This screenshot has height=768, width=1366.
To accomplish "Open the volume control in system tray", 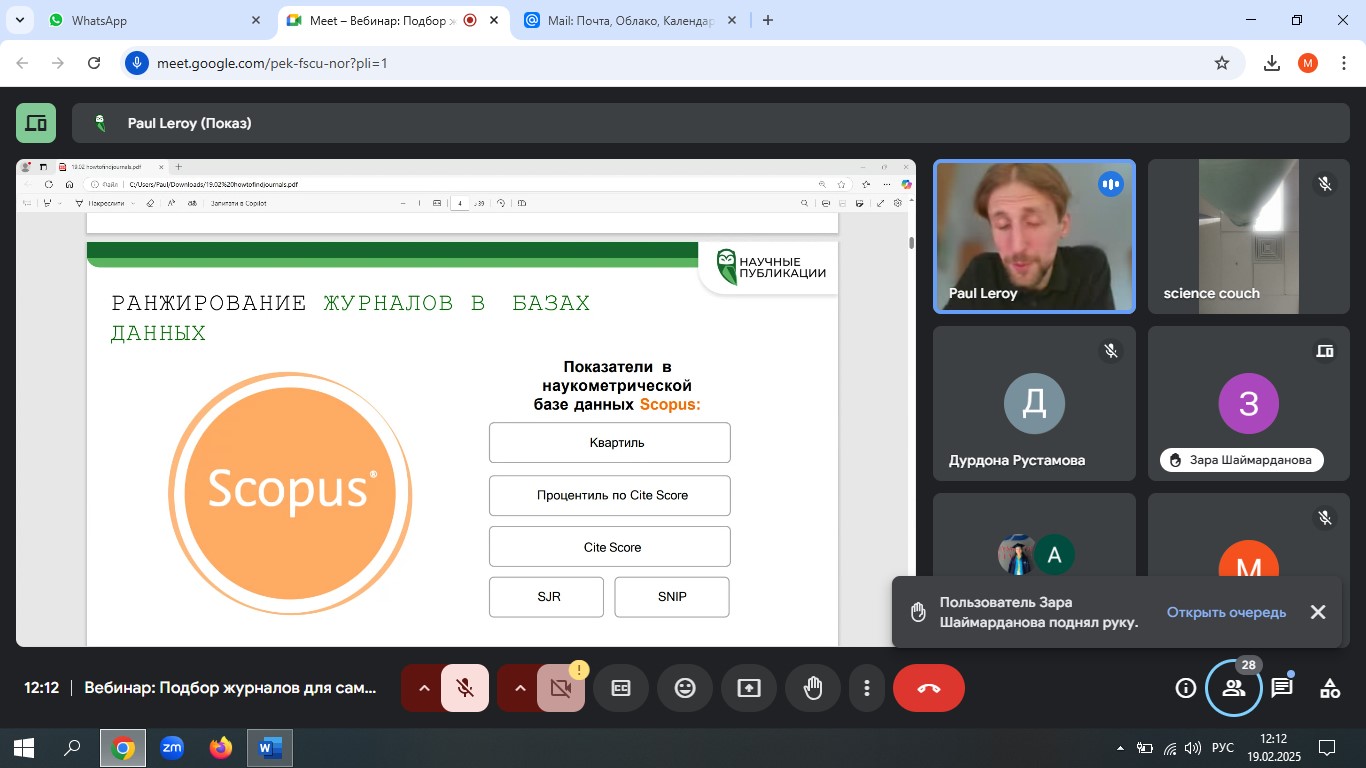I will click(1192, 748).
